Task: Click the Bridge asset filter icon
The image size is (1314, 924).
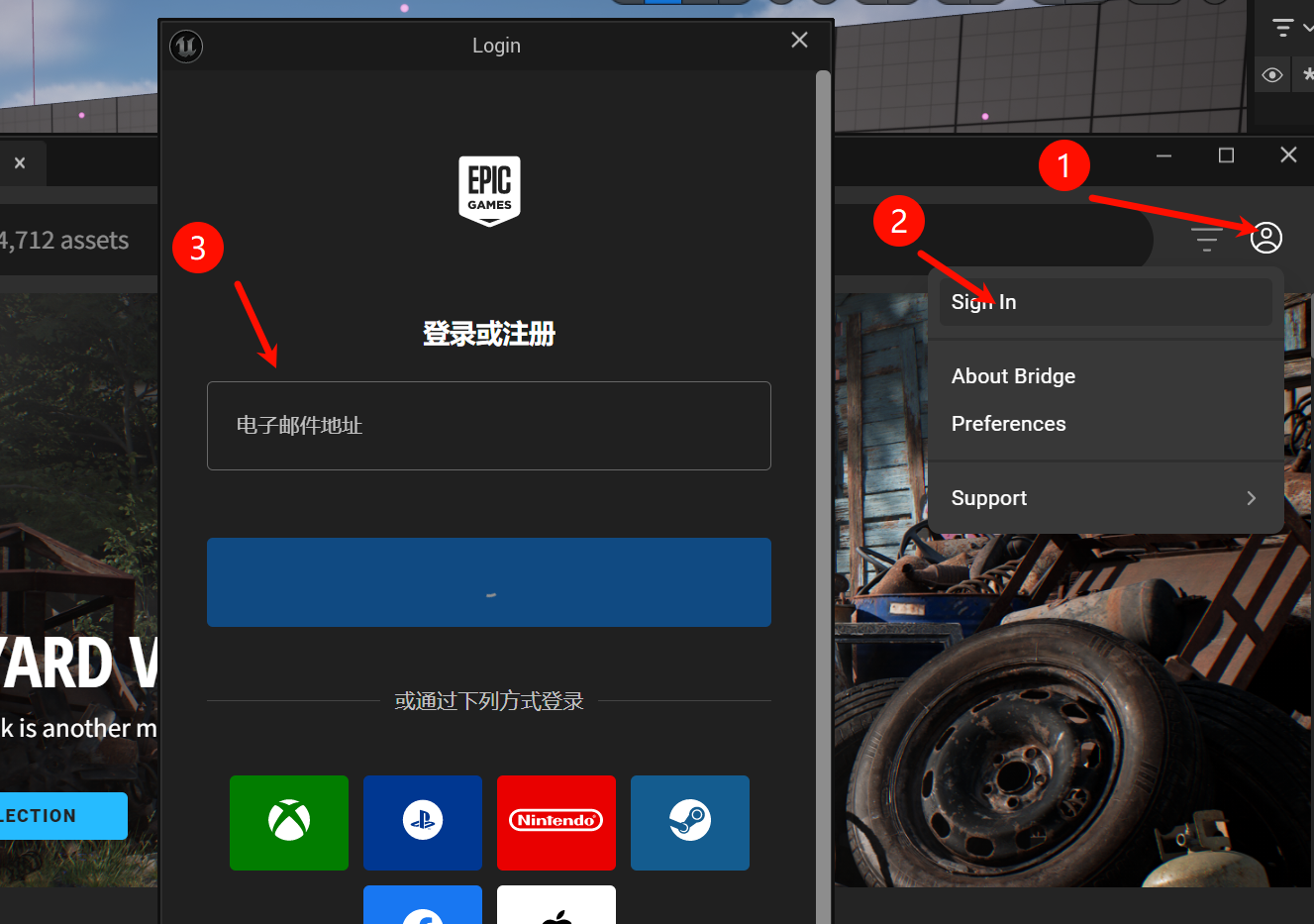Action: [x=1206, y=239]
